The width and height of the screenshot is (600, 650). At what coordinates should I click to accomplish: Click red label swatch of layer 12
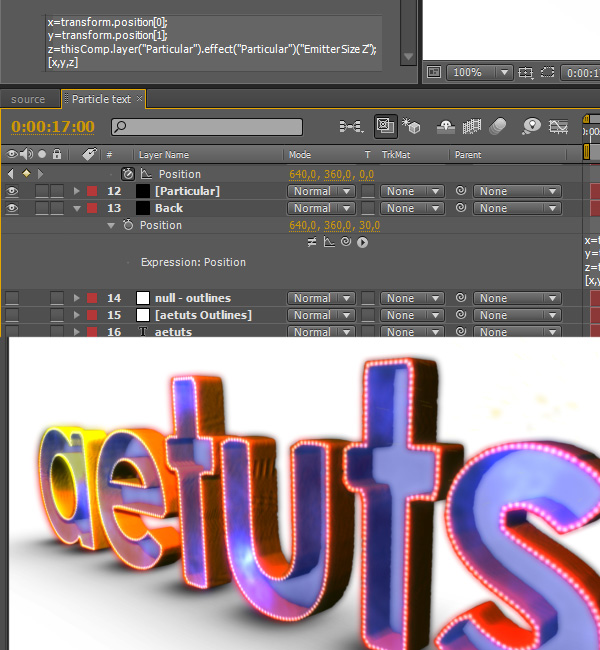click(x=92, y=191)
